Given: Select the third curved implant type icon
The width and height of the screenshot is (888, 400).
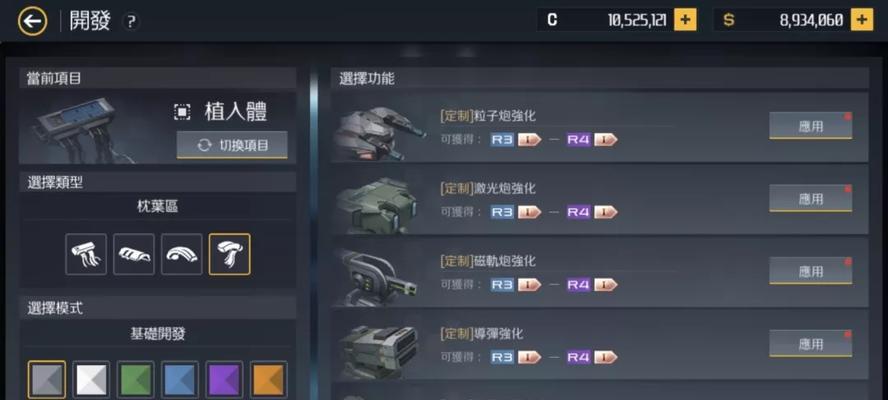Looking at the screenshot, I should [181, 254].
